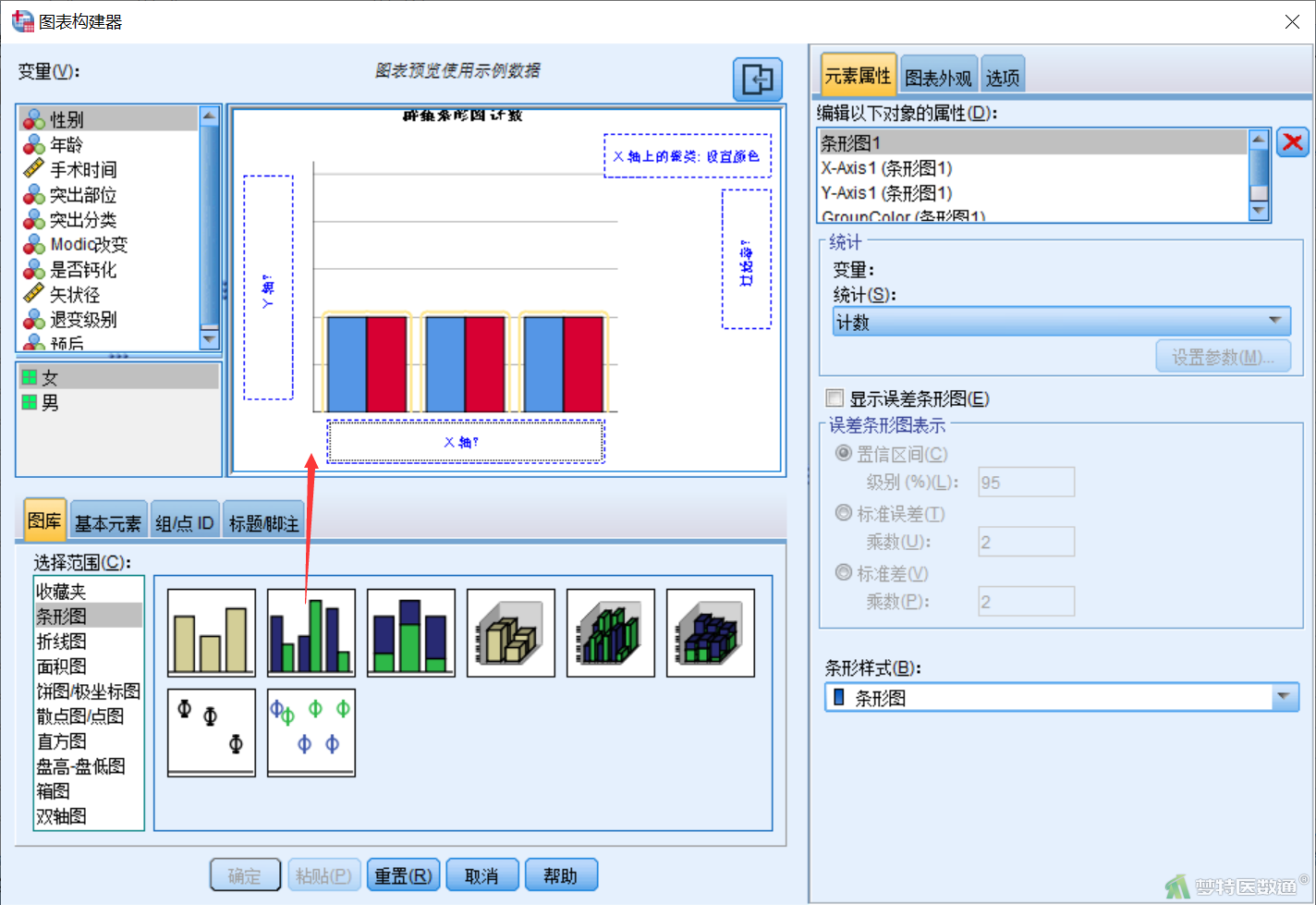Click the X 轴 drop zone in preview
1316x905 pixels.
(466, 442)
